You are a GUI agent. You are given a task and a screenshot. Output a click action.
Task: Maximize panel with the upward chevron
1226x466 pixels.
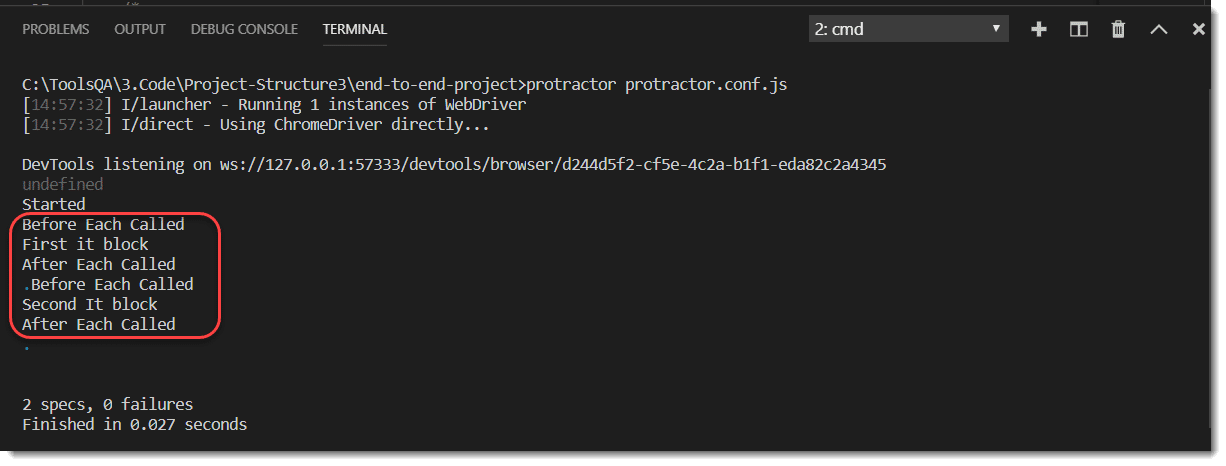tap(1159, 29)
